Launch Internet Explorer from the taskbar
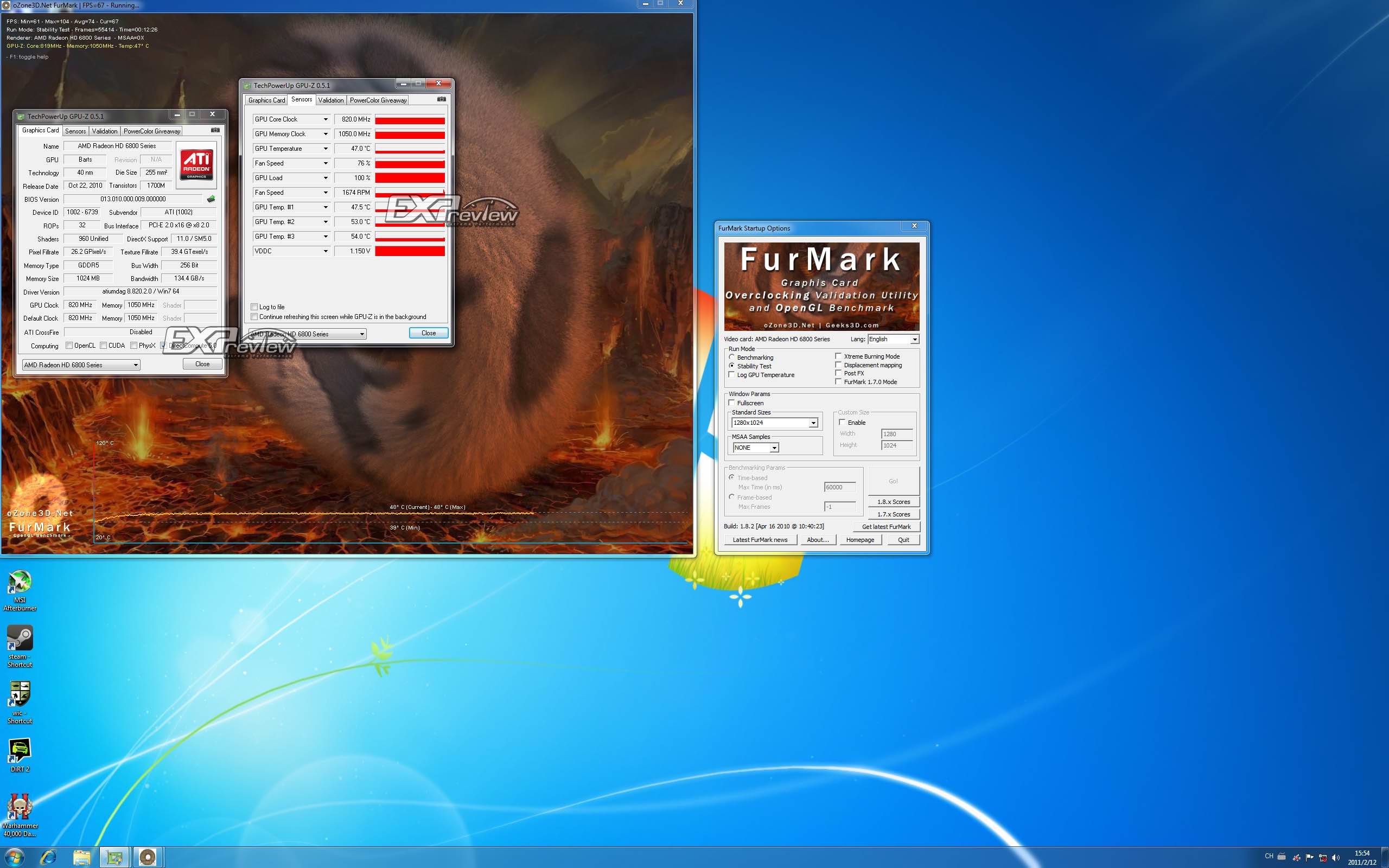The height and width of the screenshot is (868, 1389). 49,857
